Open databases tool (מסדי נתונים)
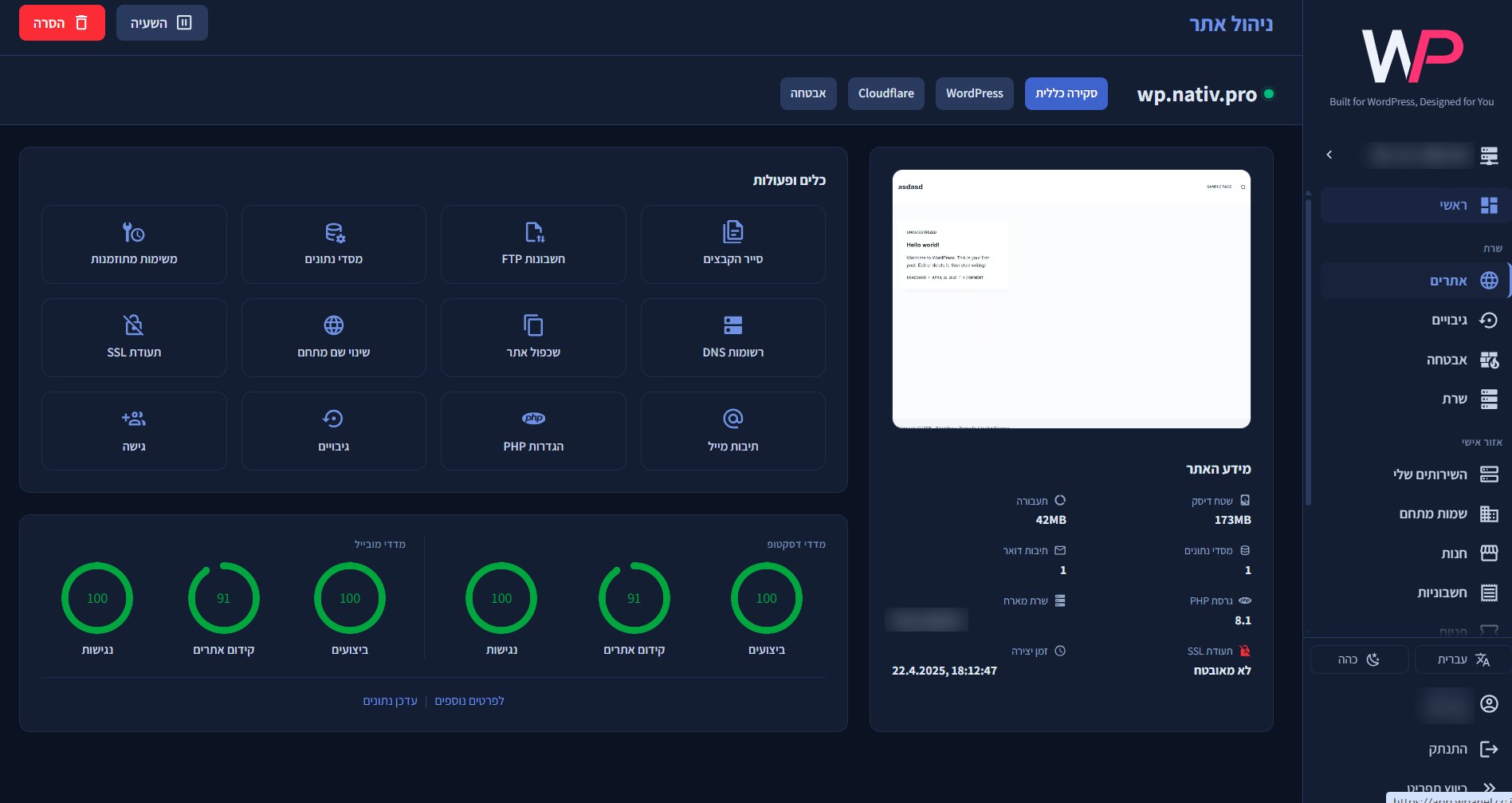Image resolution: width=1512 pixels, height=803 pixels. coord(333,244)
